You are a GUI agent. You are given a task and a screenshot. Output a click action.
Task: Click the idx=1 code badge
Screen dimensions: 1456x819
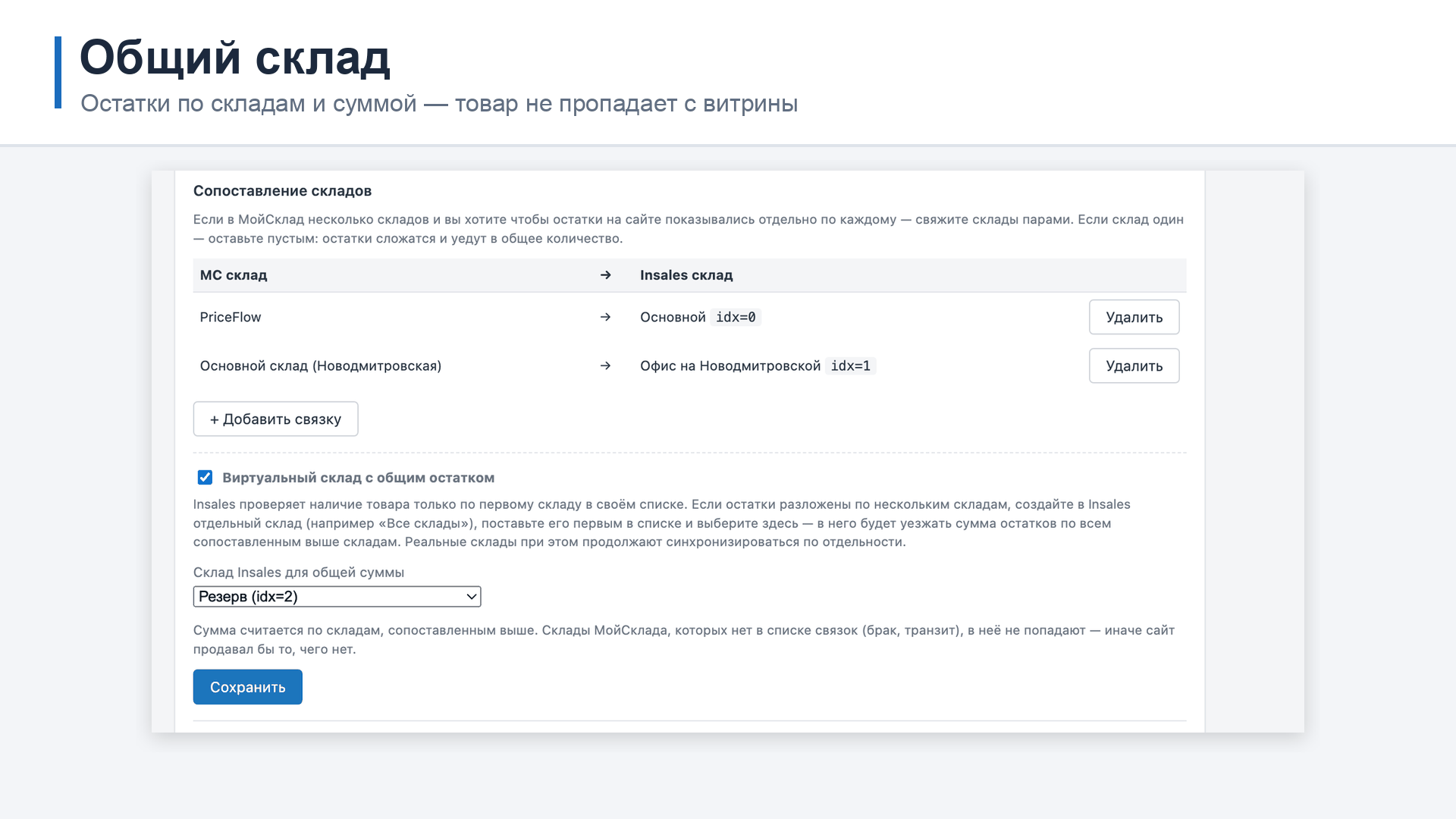[851, 366]
